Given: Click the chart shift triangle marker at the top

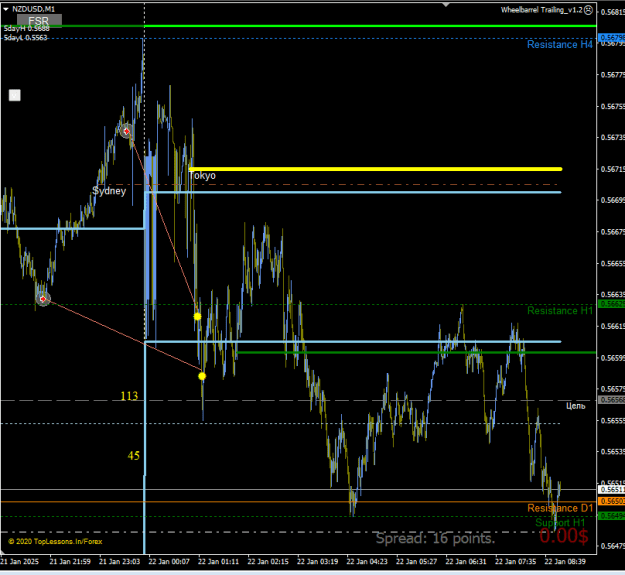Looking at the screenshot, I should coord(446,5).
